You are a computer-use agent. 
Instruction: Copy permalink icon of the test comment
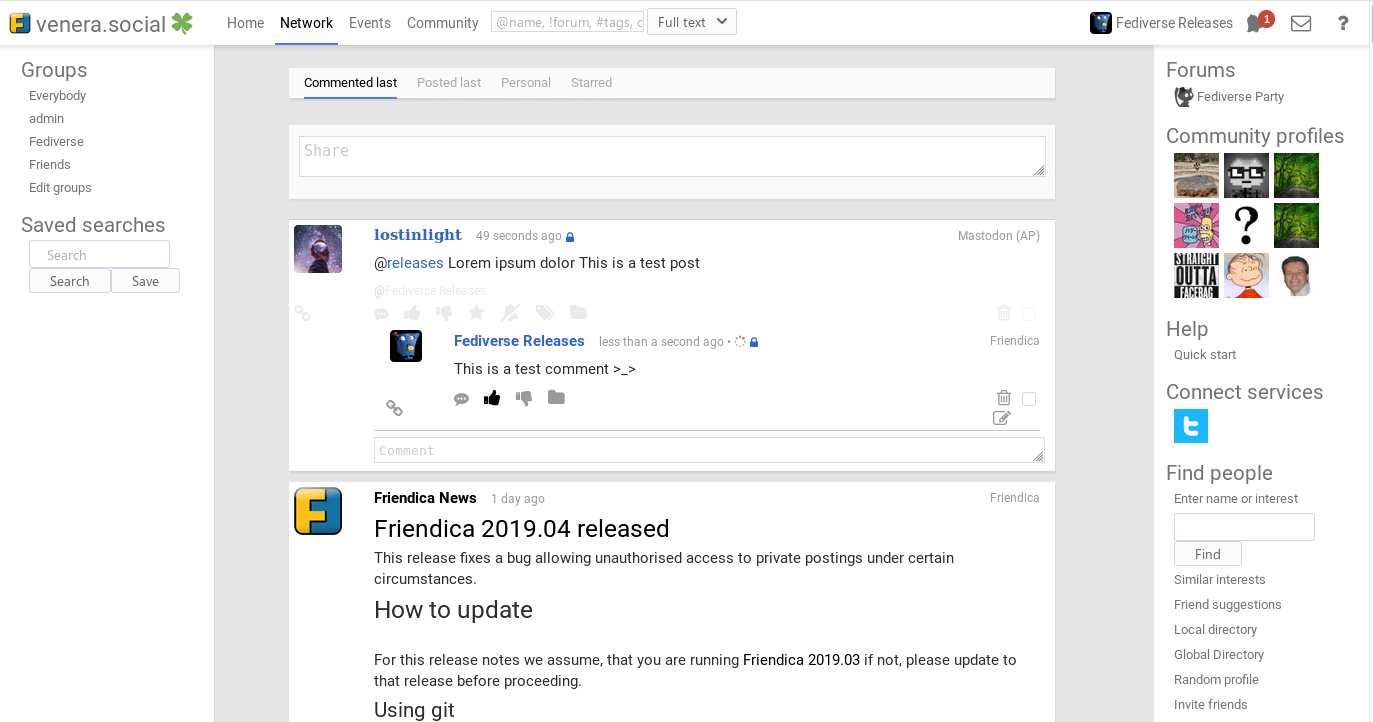click(x=394, y=408)
